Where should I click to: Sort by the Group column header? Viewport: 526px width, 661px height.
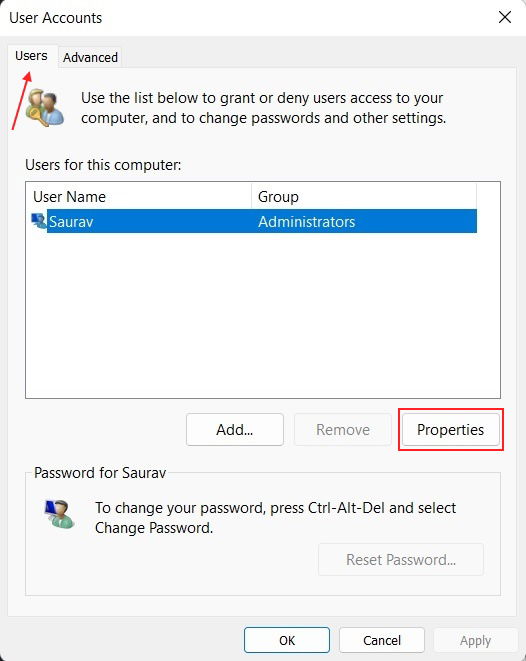[364, 196]
